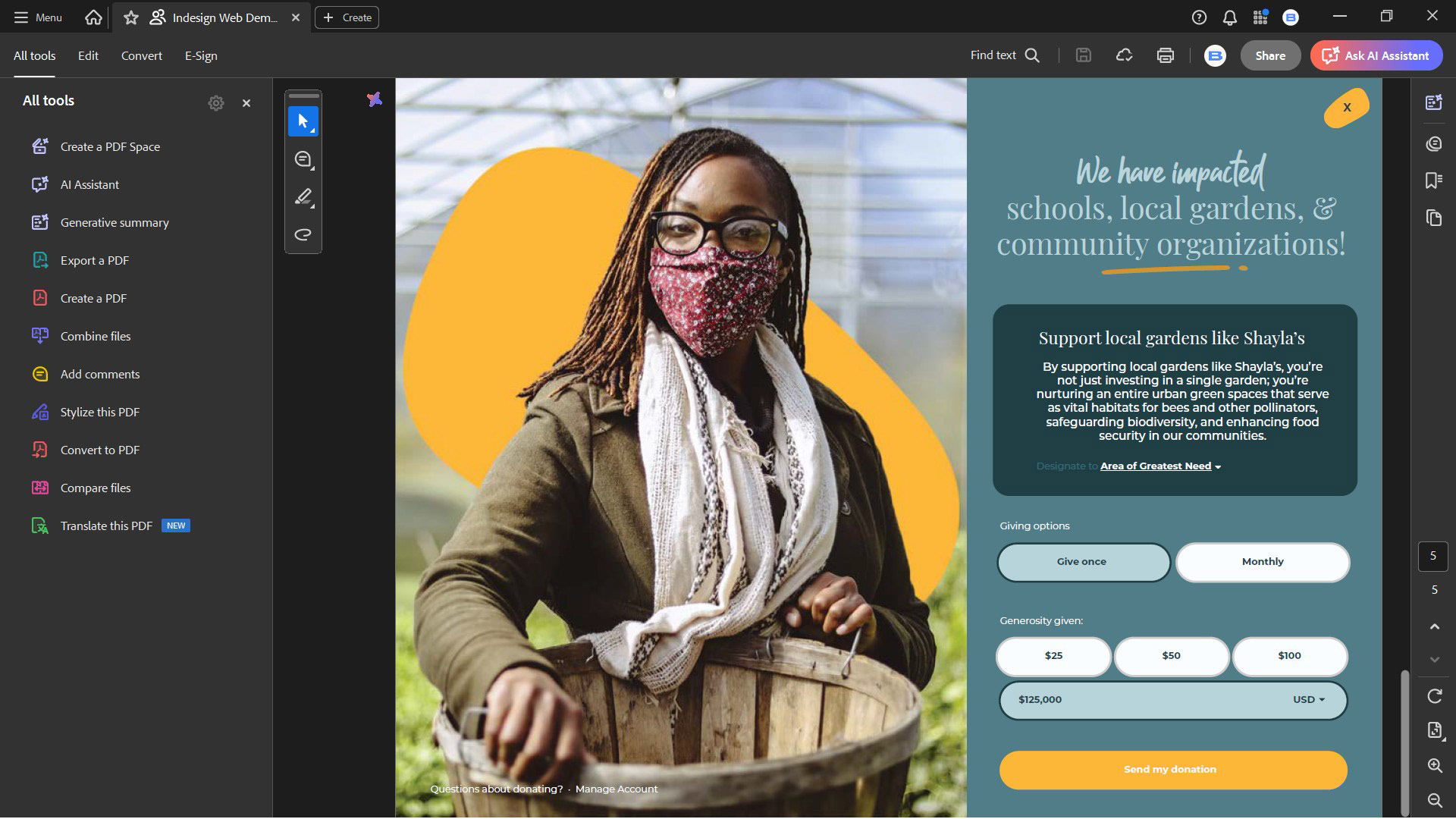Select the $50 donation amount

1171,656
